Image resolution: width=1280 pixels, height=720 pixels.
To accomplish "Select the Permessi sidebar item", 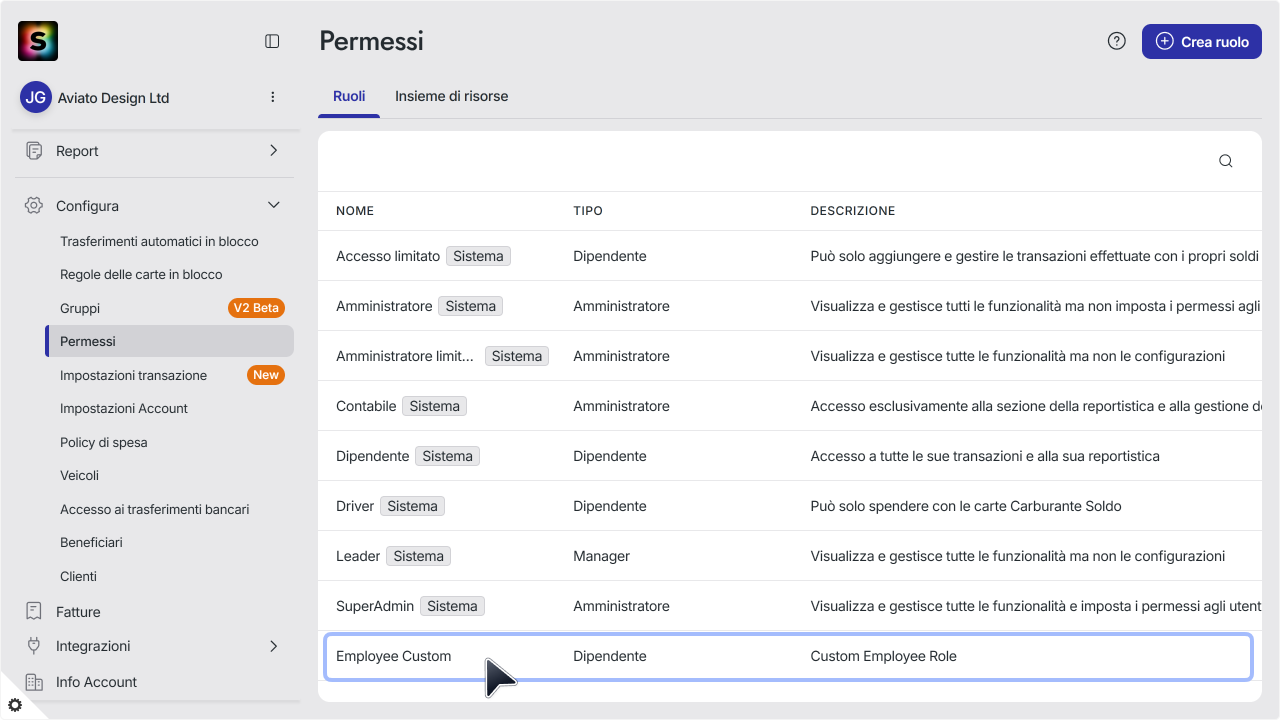I will click(x=170, y=341).
